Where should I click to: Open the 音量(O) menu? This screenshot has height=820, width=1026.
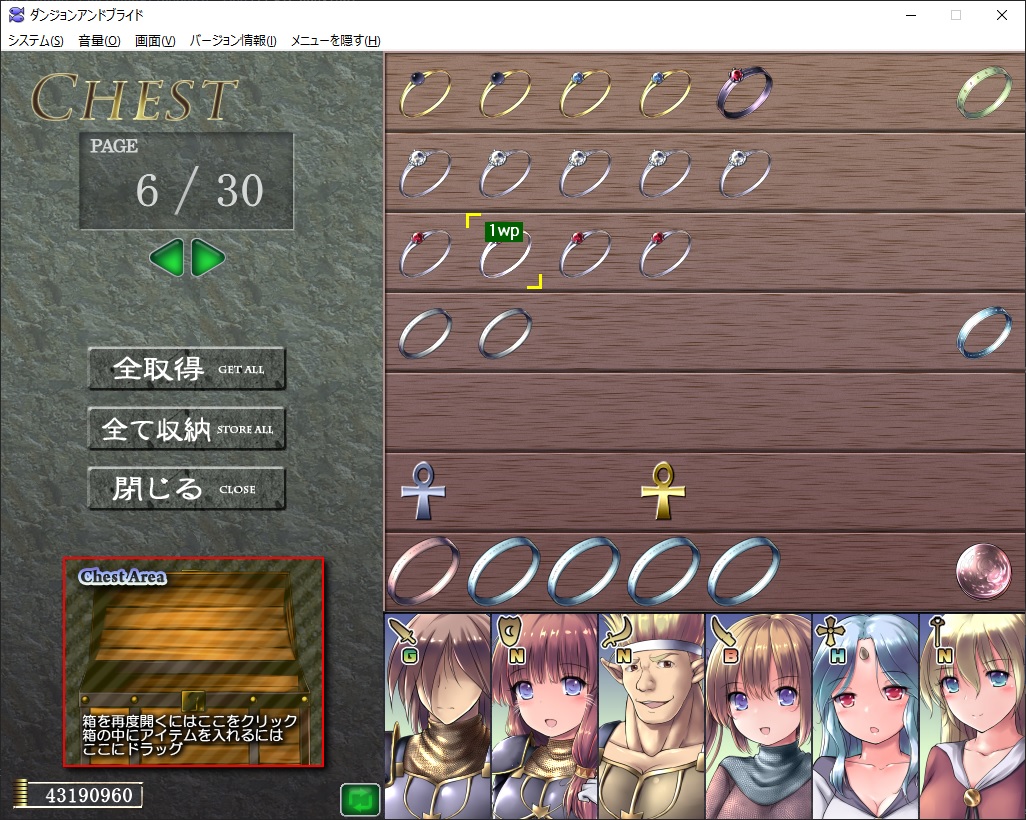[99, 41]
